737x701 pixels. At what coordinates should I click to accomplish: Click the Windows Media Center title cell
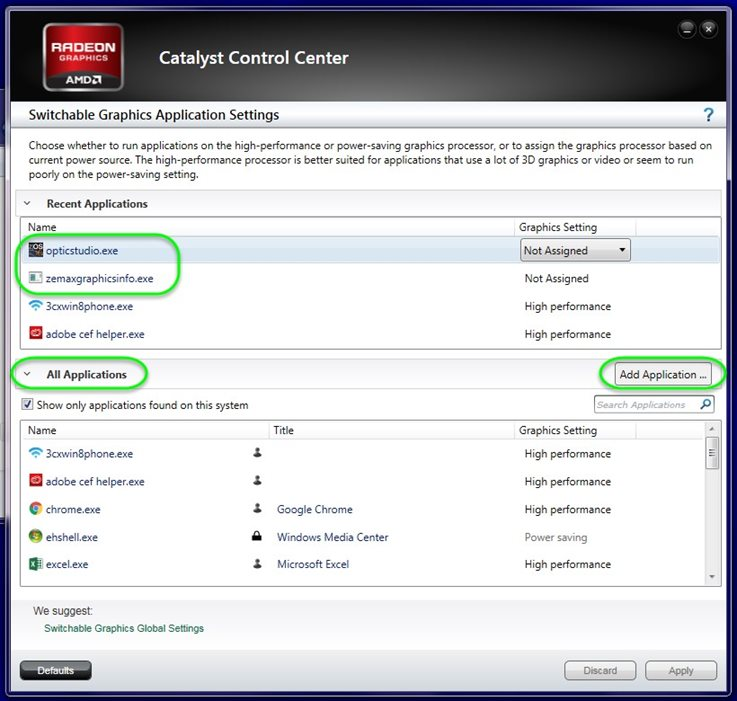coord(332,537)
